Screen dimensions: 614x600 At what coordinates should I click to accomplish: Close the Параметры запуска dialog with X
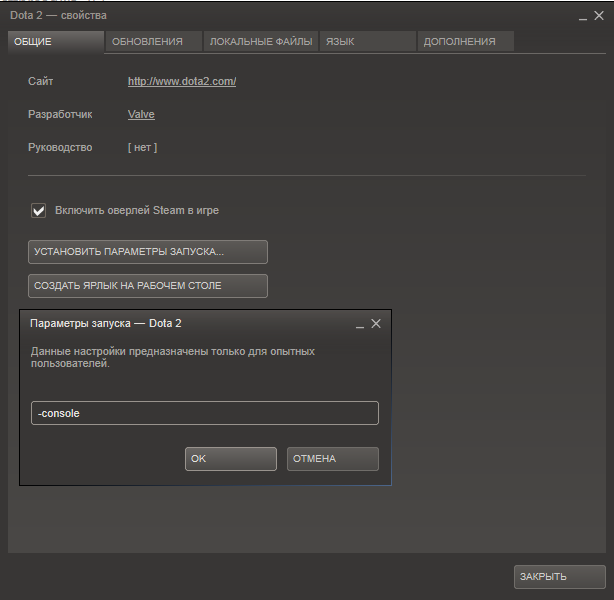[x=376, y=324]
